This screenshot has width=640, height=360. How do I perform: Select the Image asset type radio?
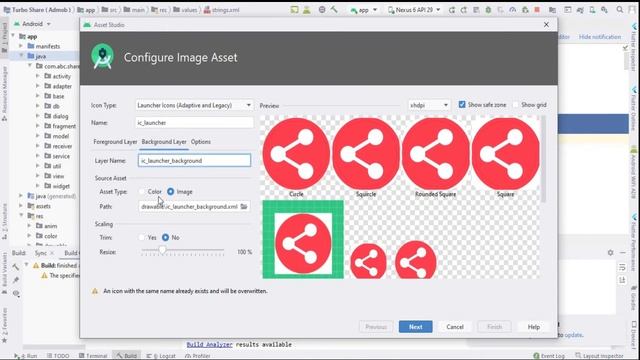(x=171, y=191)
